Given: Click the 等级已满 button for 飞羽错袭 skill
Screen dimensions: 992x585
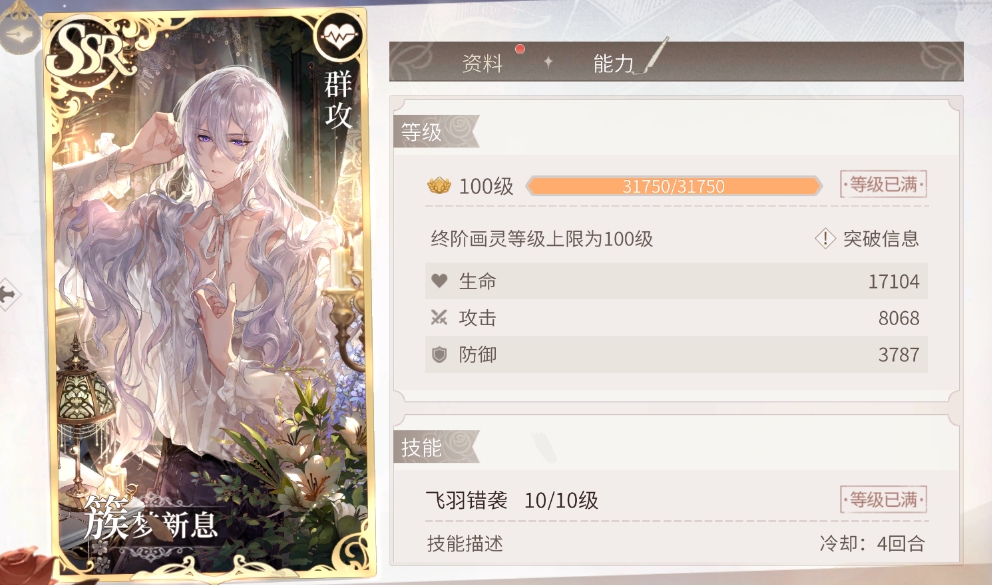Looking at the screenshot, I should (x=883, y=500).
